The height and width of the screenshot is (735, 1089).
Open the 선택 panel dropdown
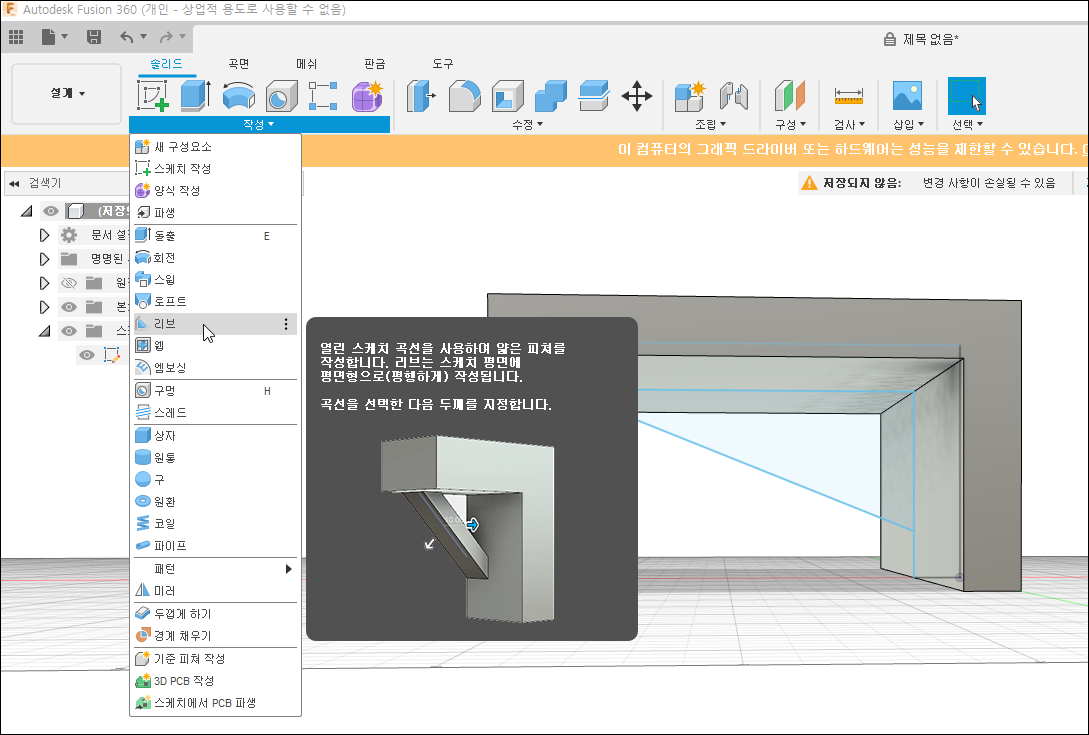point(967,124)
